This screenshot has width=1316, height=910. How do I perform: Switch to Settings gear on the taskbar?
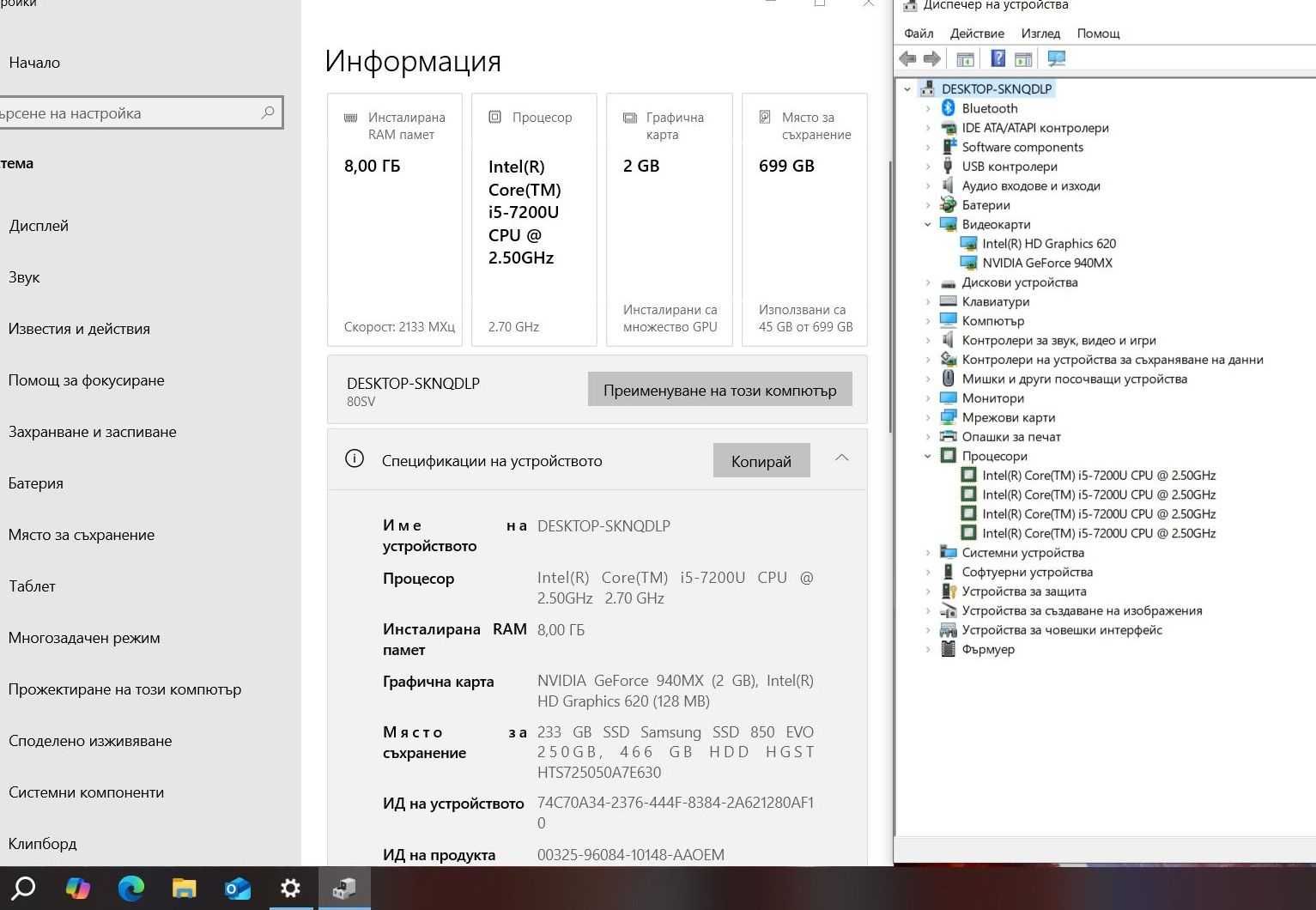(x=291, y=888)
